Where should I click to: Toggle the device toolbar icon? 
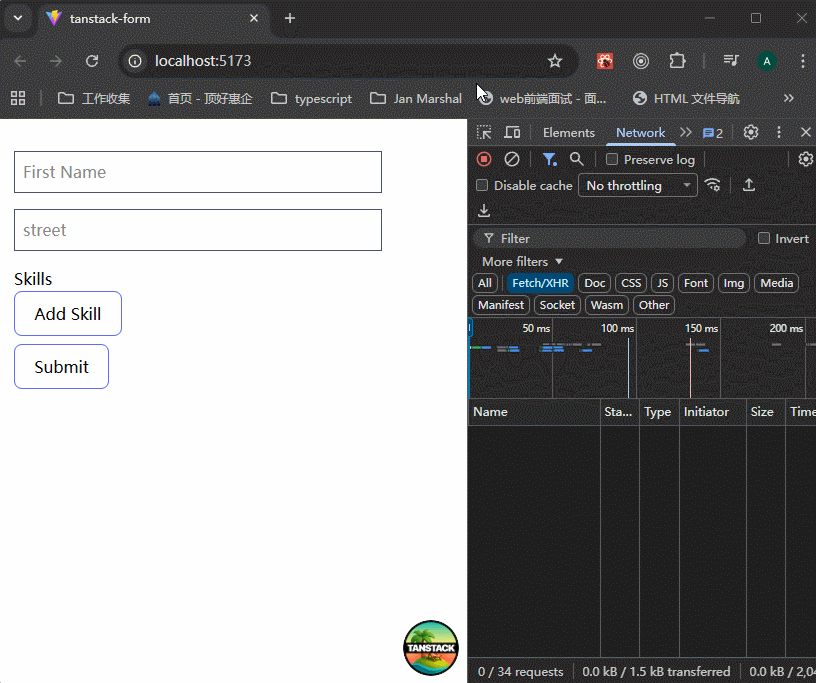coord(512,133)
